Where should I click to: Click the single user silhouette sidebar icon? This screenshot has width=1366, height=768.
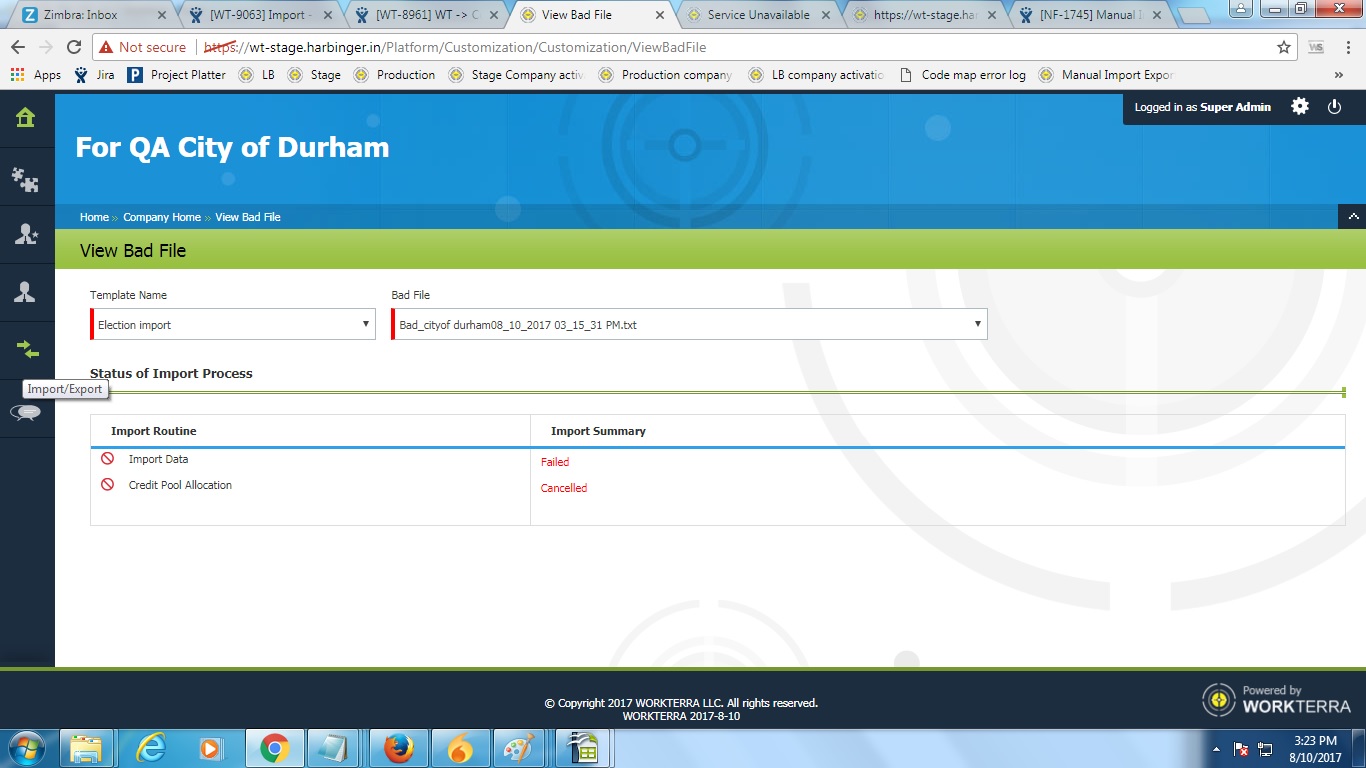(x=25, y=292)
